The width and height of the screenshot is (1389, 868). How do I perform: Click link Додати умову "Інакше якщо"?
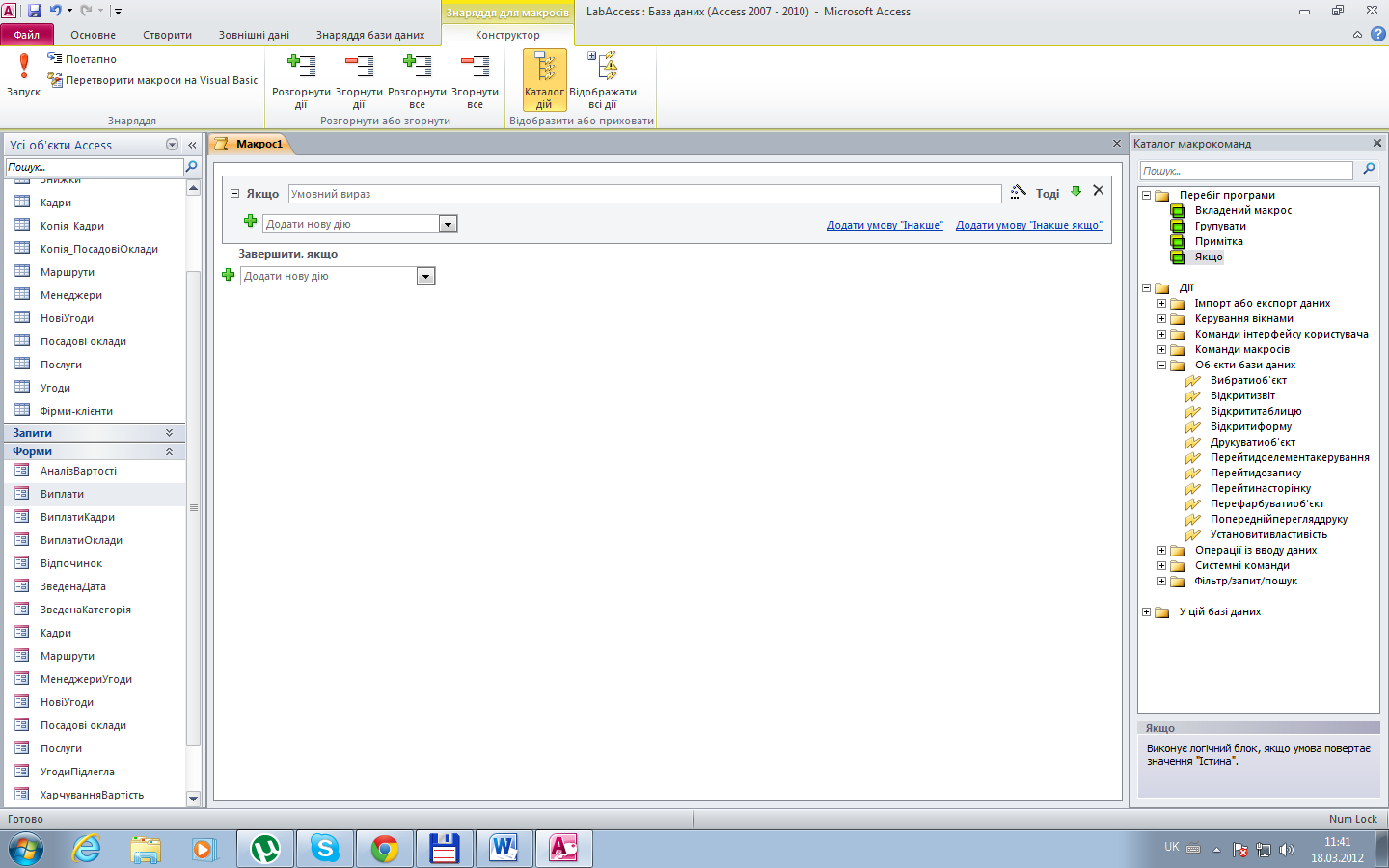coord(1028,225)
